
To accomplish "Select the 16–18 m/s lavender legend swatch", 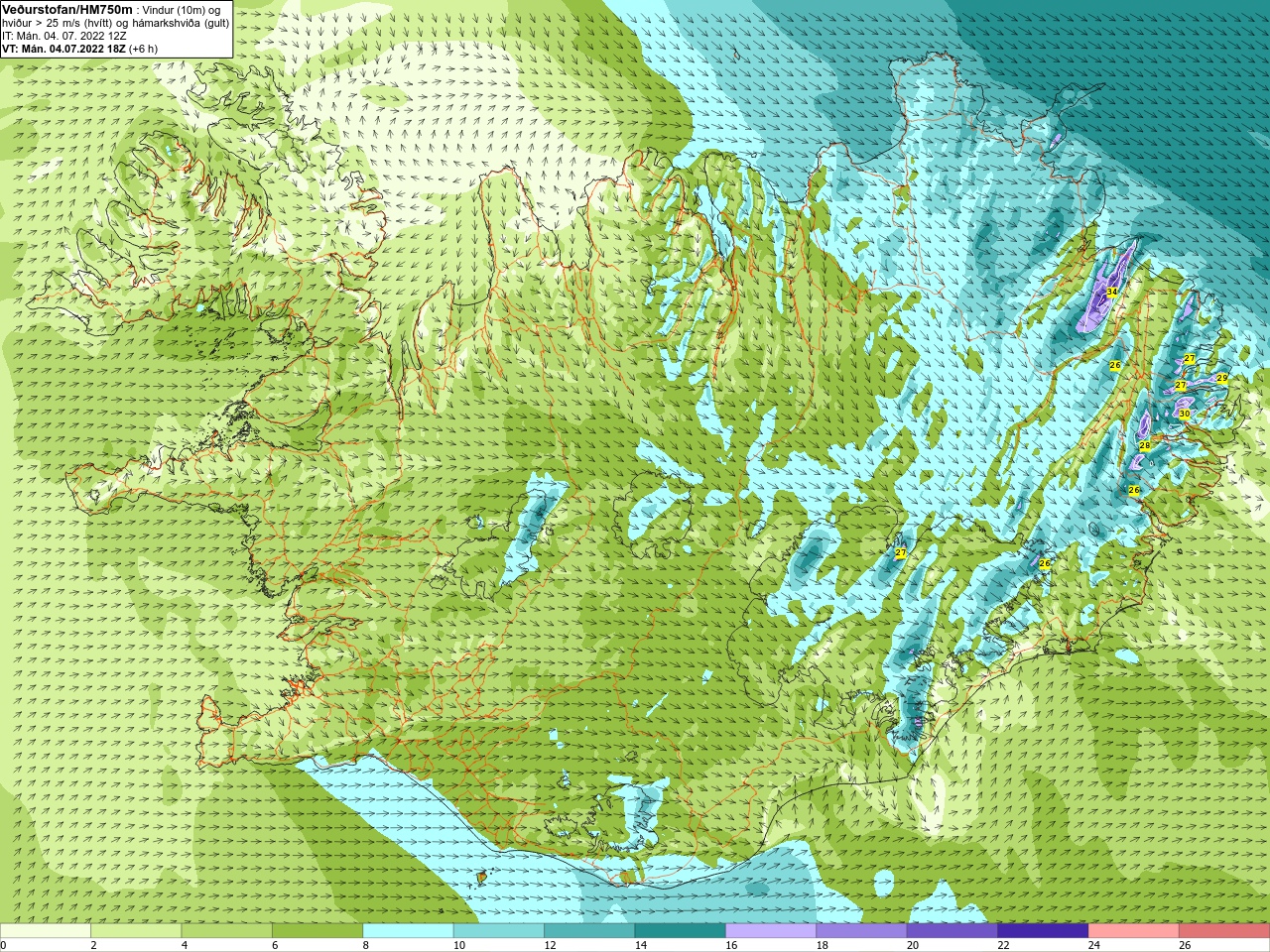I will pos(771,931).
